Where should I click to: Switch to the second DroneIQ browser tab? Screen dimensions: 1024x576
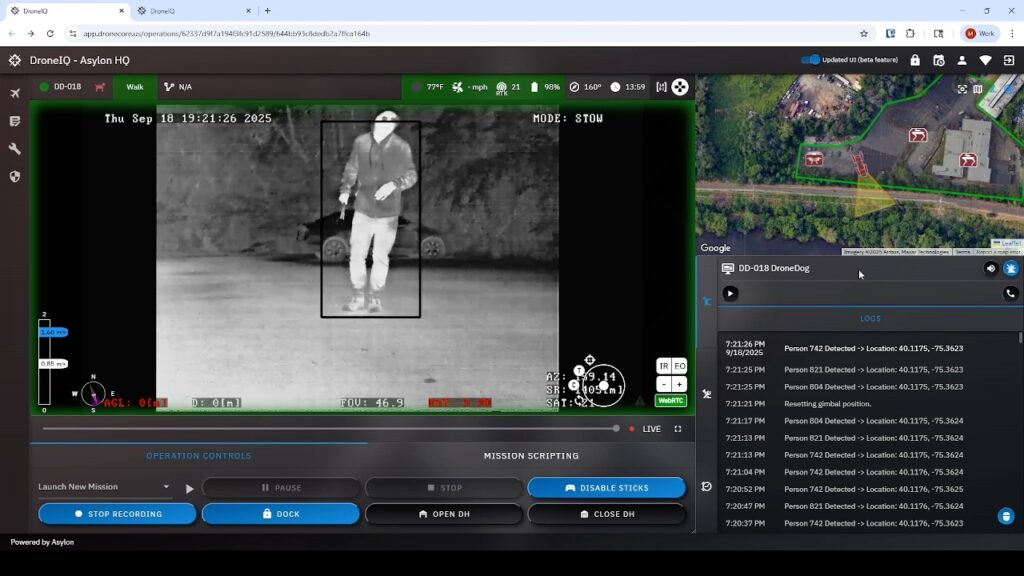click(x=193, y=11)
